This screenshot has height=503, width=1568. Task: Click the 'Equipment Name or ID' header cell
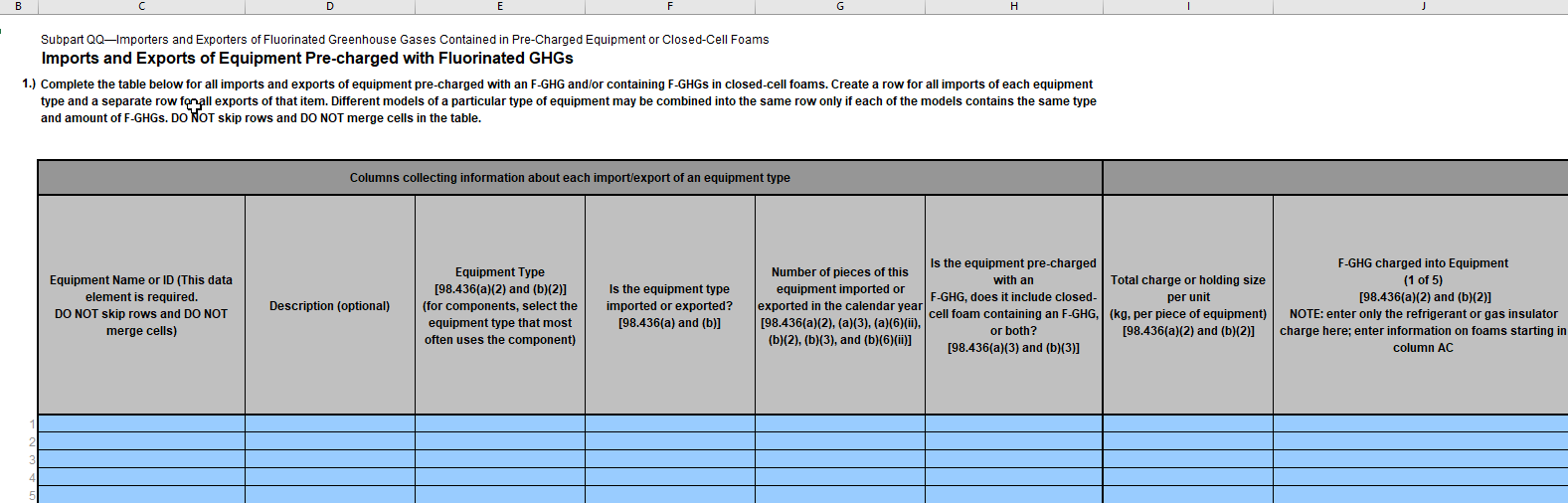tap(141, 305)
